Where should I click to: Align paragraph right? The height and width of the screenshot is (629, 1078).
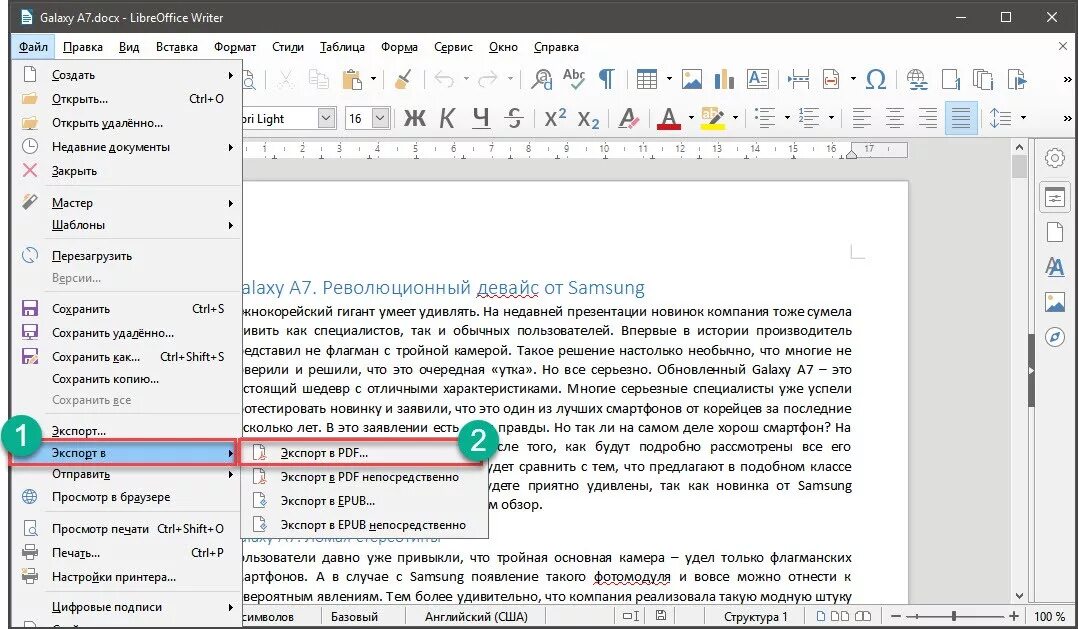[x=927, y=118]
